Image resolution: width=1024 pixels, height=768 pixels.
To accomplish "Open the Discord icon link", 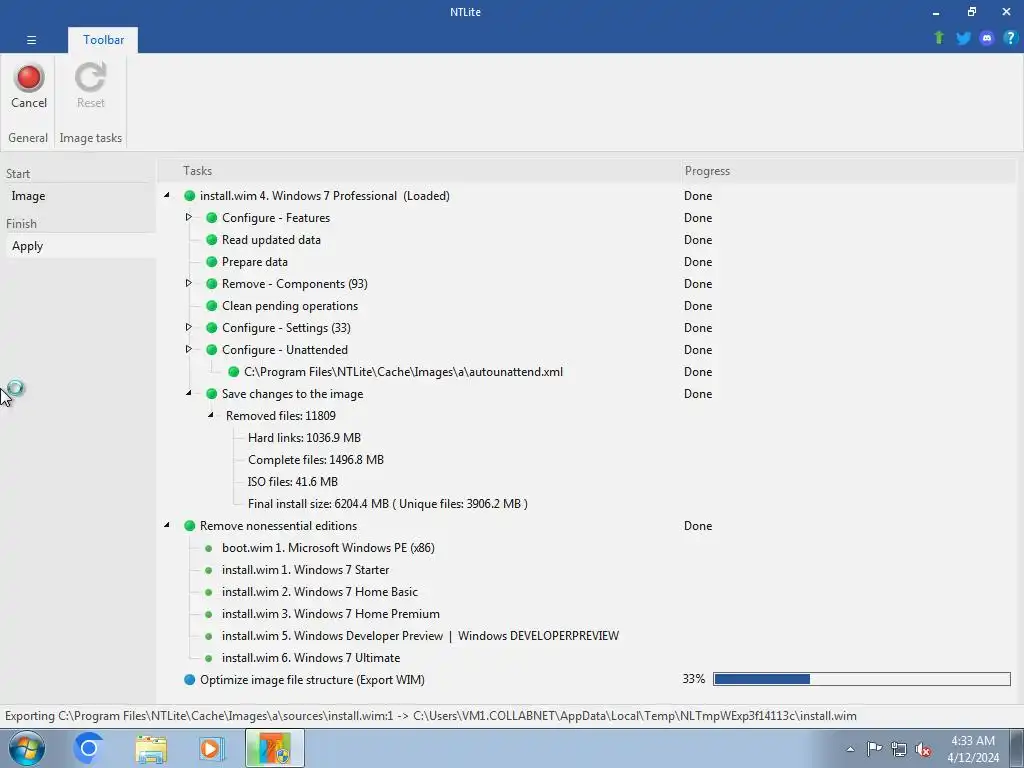I will (987, 38).
